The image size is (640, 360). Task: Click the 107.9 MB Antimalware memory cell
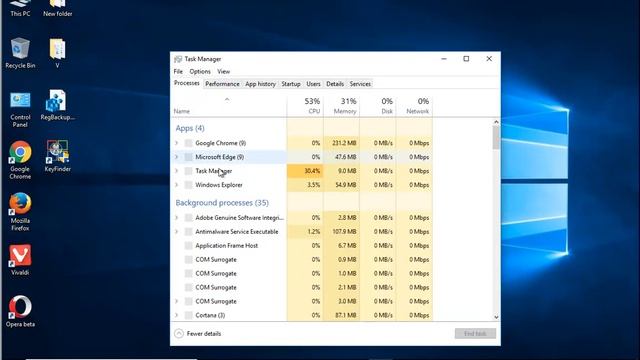[x=342, y=231]
